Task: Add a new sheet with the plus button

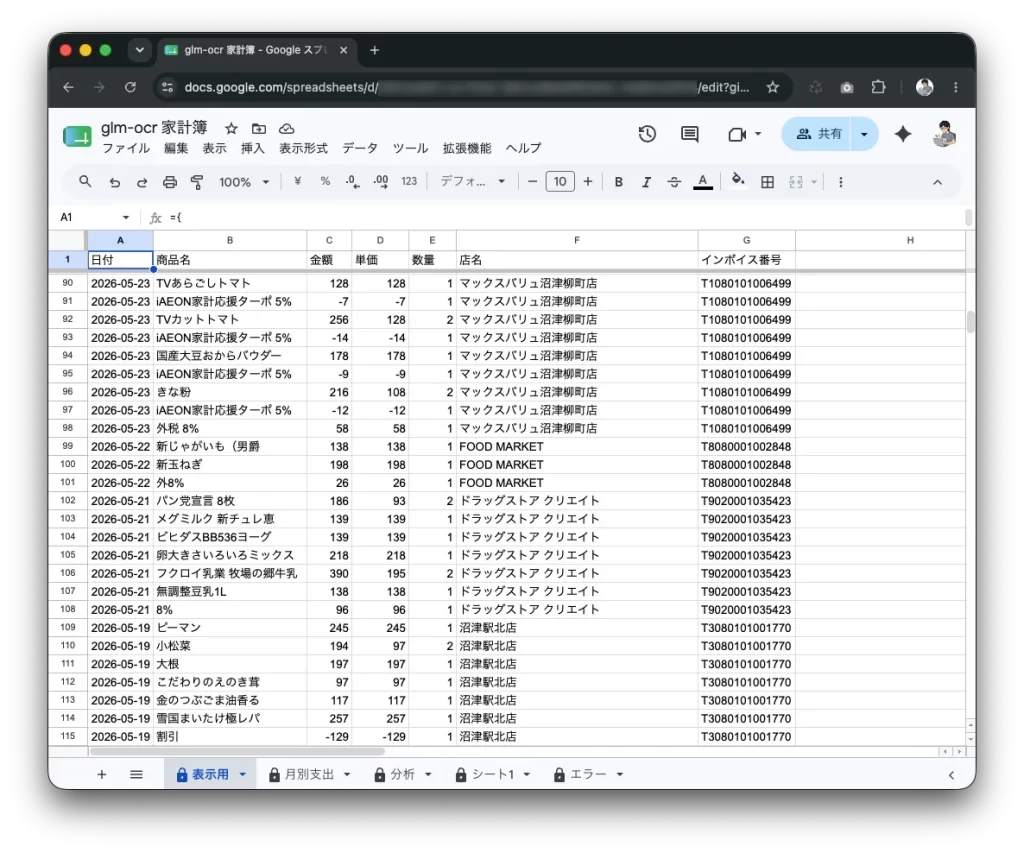Action: click(x=101, y=775)
